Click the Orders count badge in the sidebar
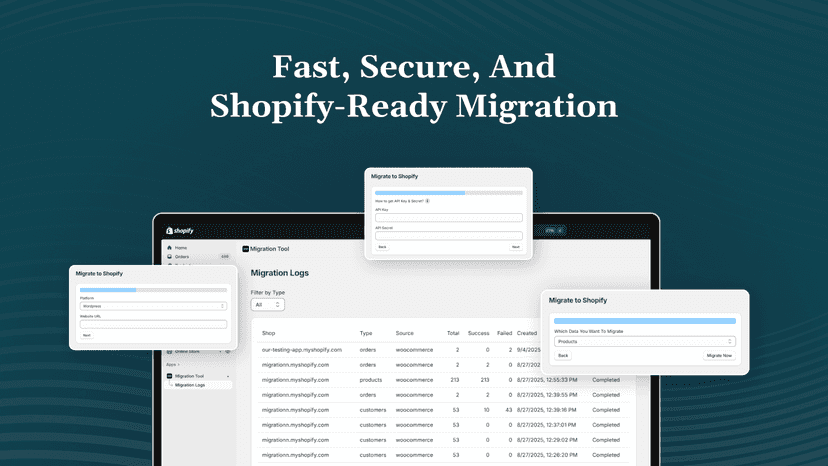The image size is (828, 466). tap(225, 256)
